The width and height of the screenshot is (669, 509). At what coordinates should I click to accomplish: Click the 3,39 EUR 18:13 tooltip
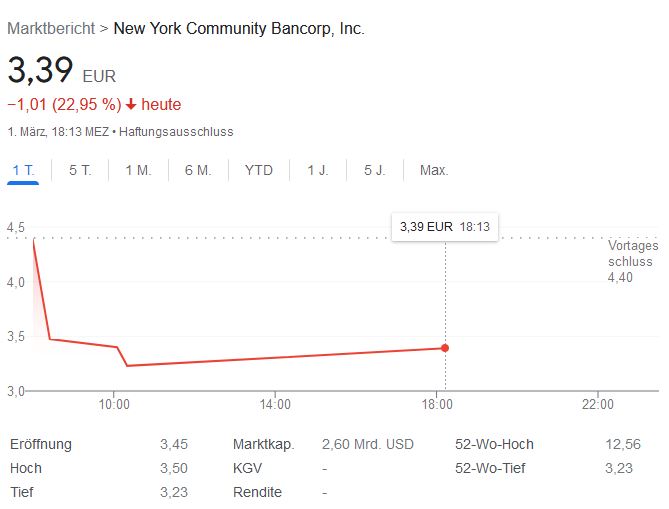click(x=445, y=226)
